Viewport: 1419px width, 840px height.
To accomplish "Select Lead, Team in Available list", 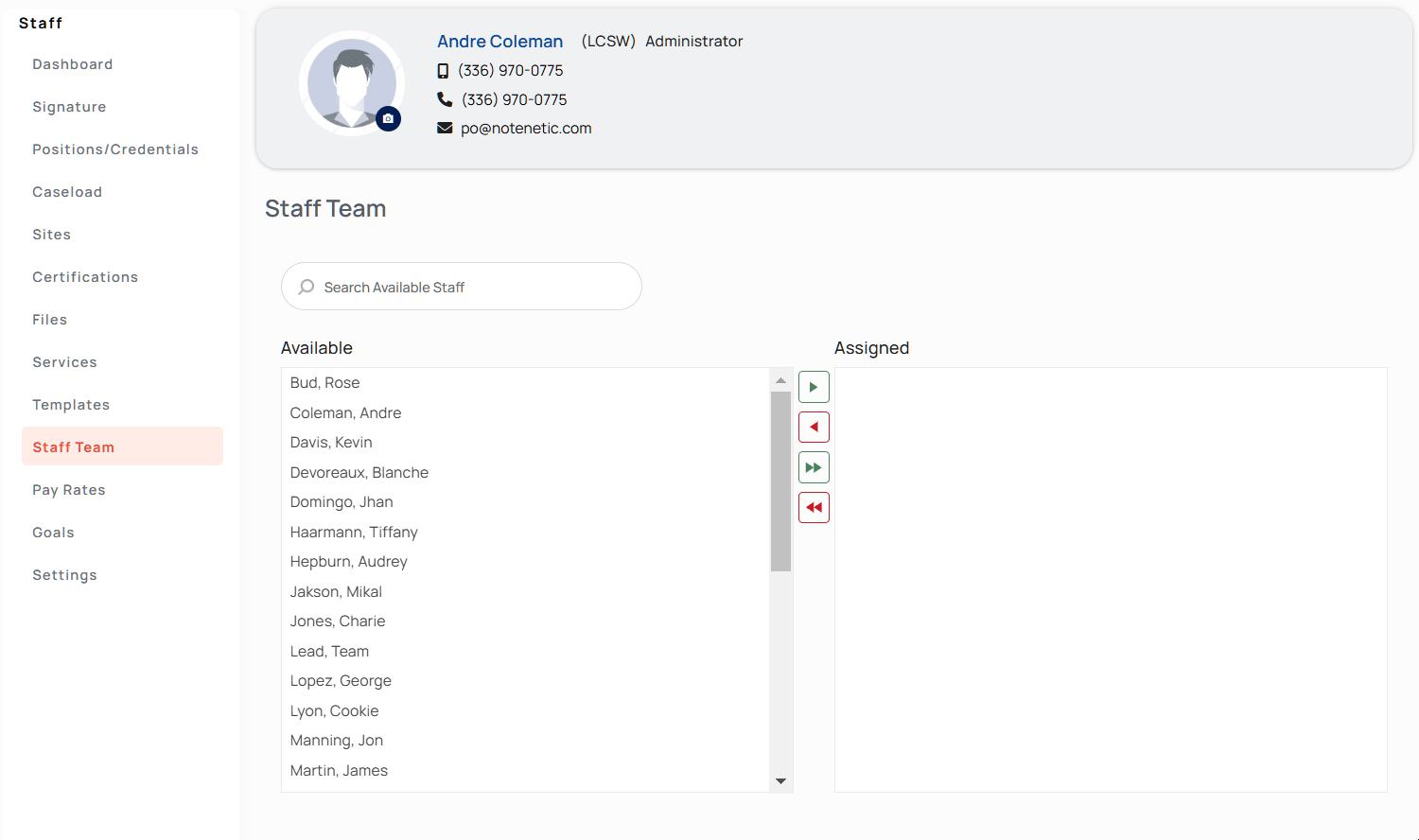I will click(526, 652).
